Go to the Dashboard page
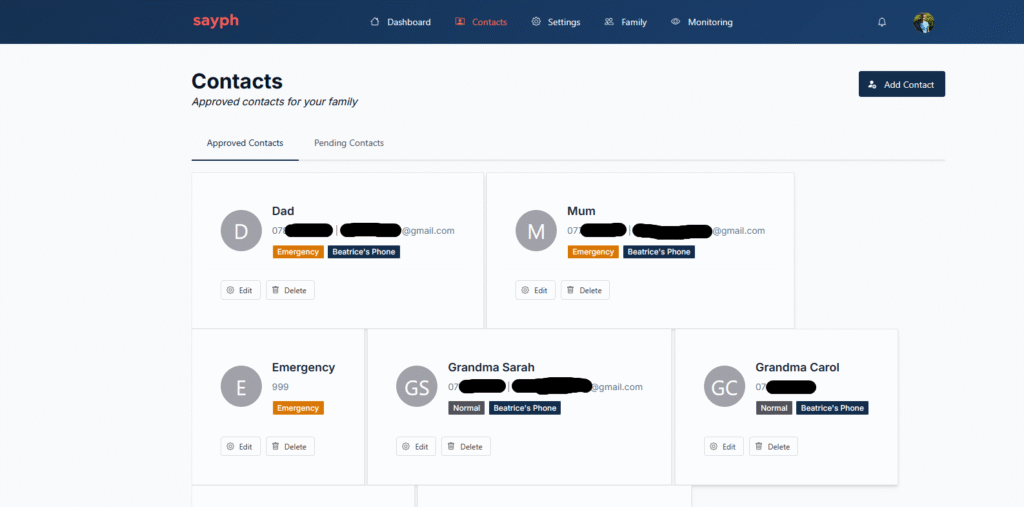 click(400, 22)
